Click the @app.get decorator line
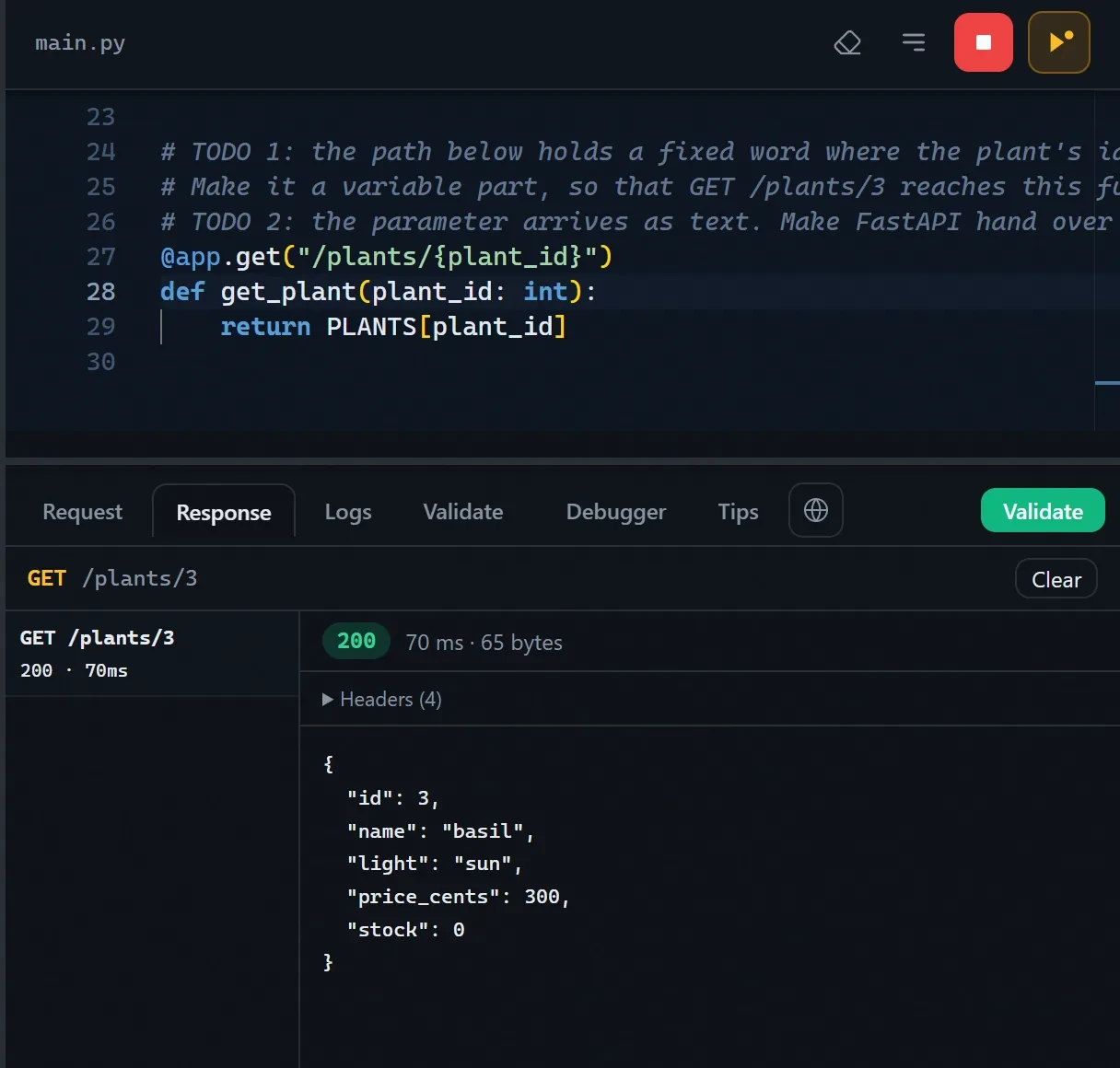The height and width of the screenshot is (1068, 1120). pos(387,257)
